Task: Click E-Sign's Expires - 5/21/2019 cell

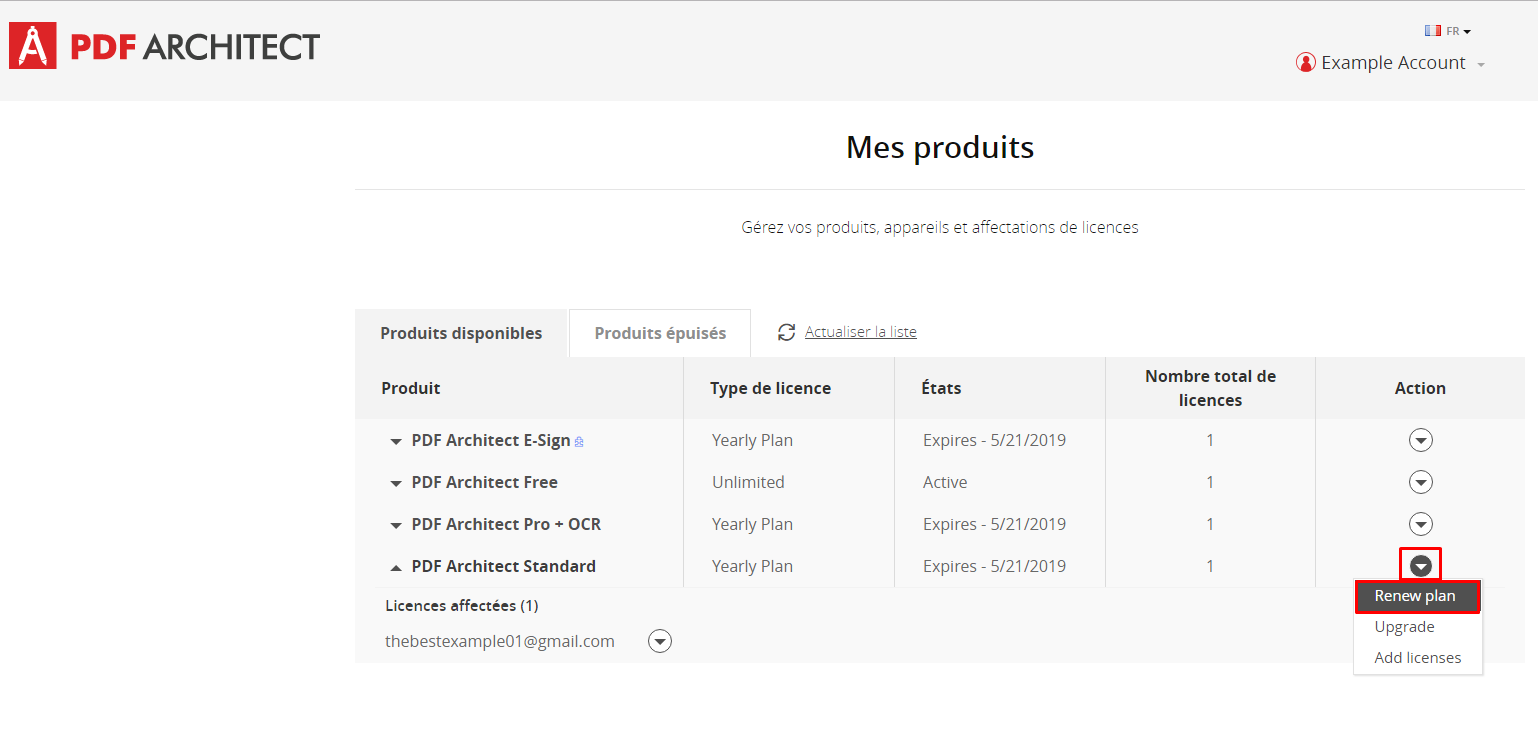Action: pos(994,440)
